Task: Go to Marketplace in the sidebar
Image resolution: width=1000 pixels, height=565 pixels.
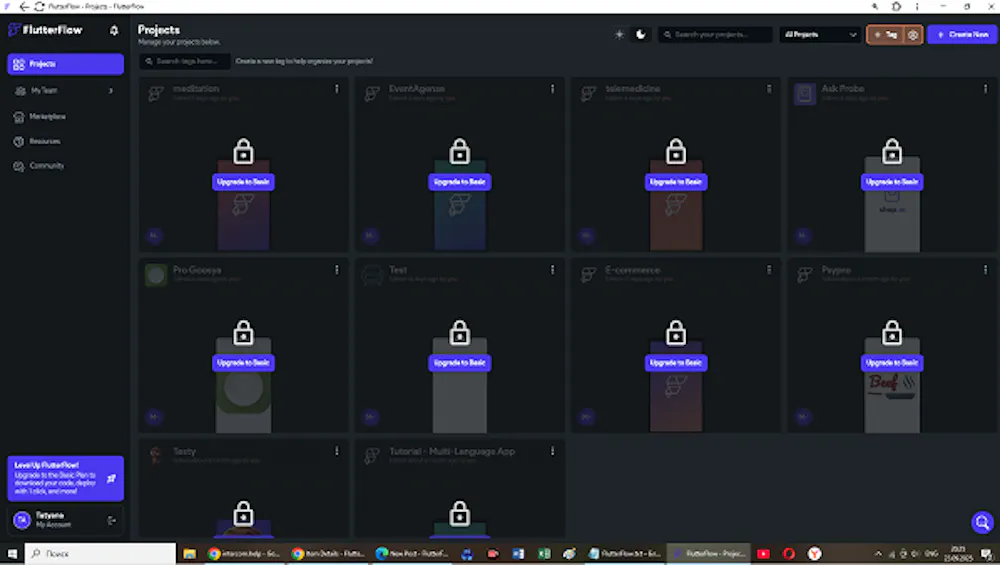Action: click(66, 116)
